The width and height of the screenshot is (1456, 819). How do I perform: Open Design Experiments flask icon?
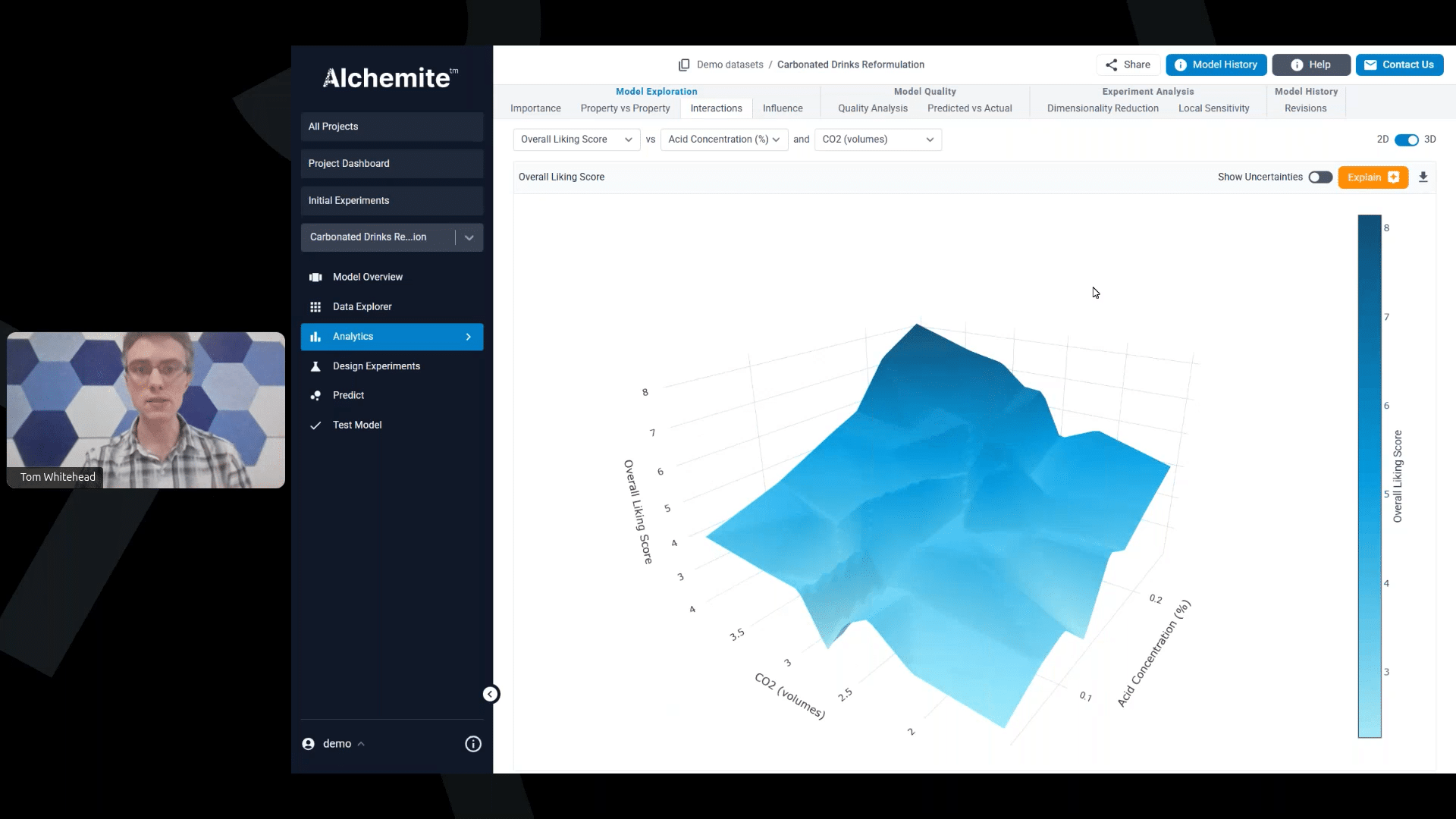tap(315, 366)
